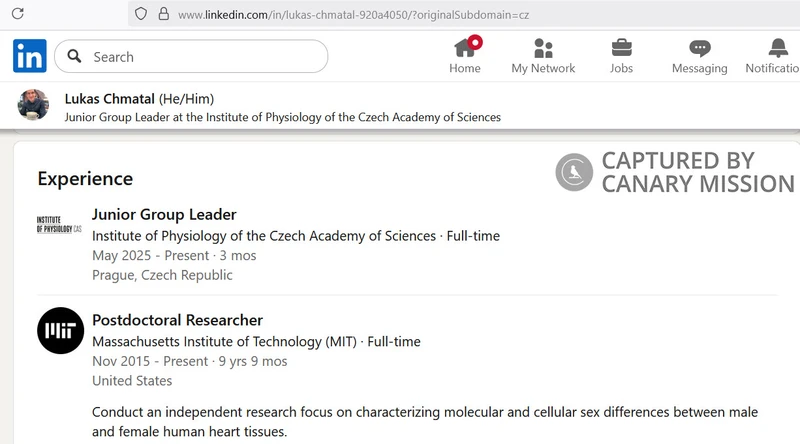Open the Notifications bell icon
Viewport: 800px width, 444px height.
pos(778,48)
